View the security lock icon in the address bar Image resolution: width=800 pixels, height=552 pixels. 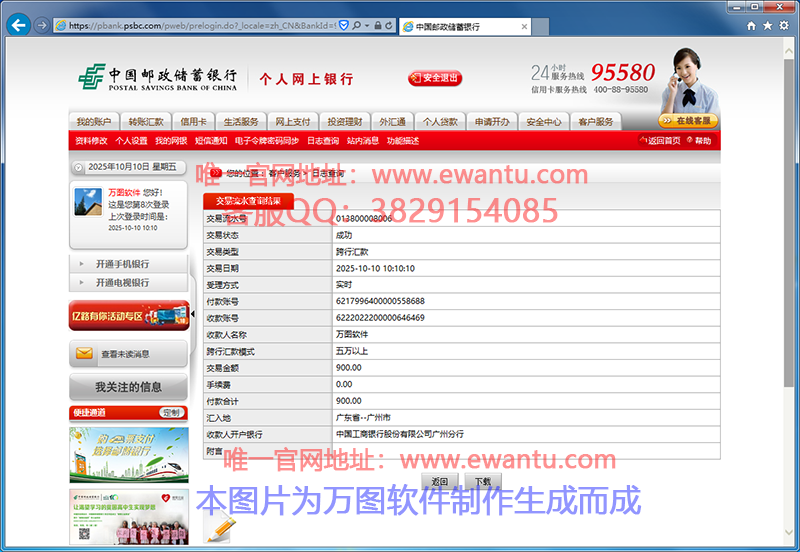click(x=378, y=26)
